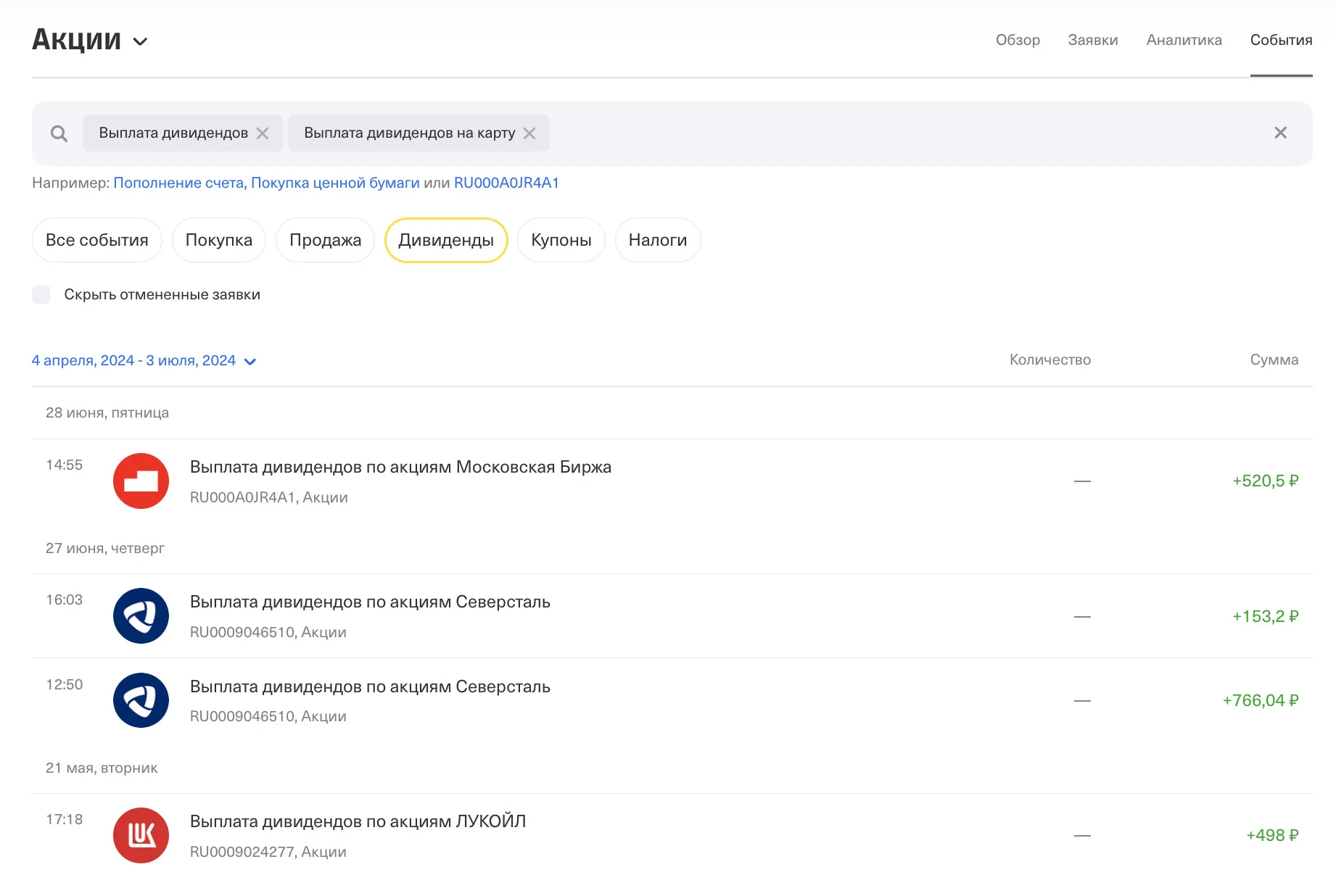
Task: Click the 'RU000A0JR4A1, Акции' ticker text
Action: pyautogui.click(x=269, y=497)
